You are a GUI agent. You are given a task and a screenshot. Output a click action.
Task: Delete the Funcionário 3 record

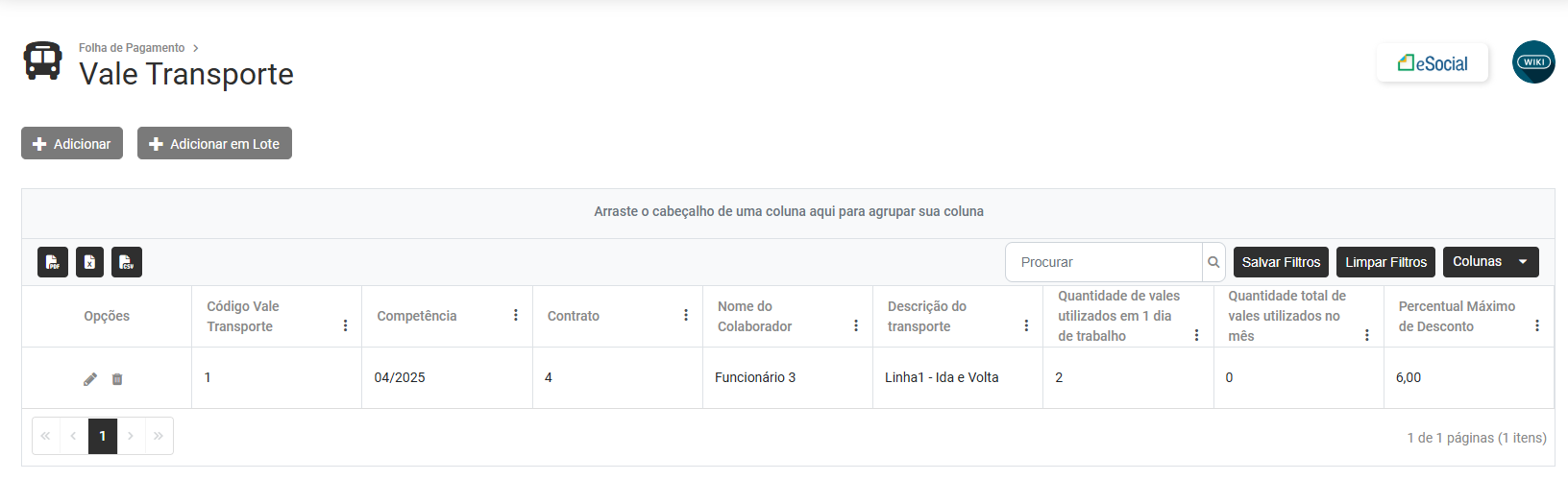click(x=117, y=379)
